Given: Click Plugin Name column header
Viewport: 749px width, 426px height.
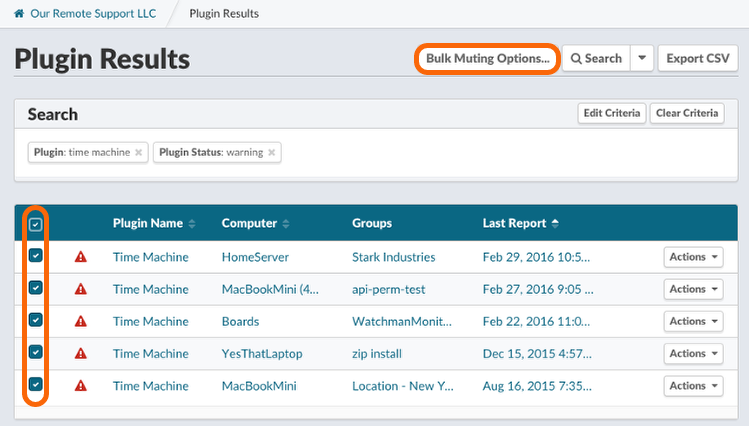Looking at the screenshot, I should click(x=148, y=224).
